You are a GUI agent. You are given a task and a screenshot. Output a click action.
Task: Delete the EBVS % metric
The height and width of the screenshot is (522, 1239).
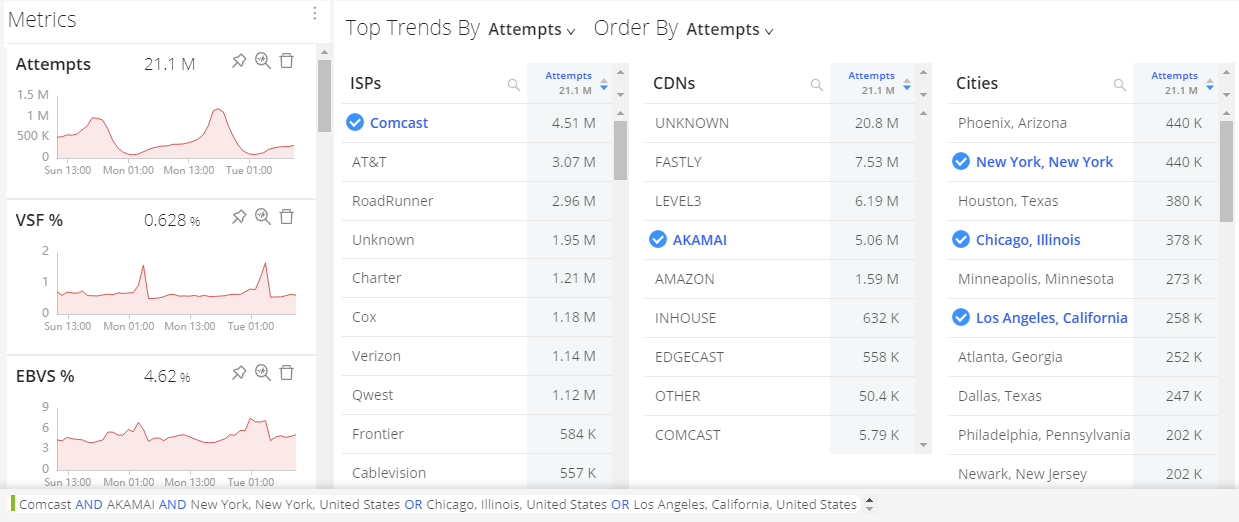click(x=287, y=373)
